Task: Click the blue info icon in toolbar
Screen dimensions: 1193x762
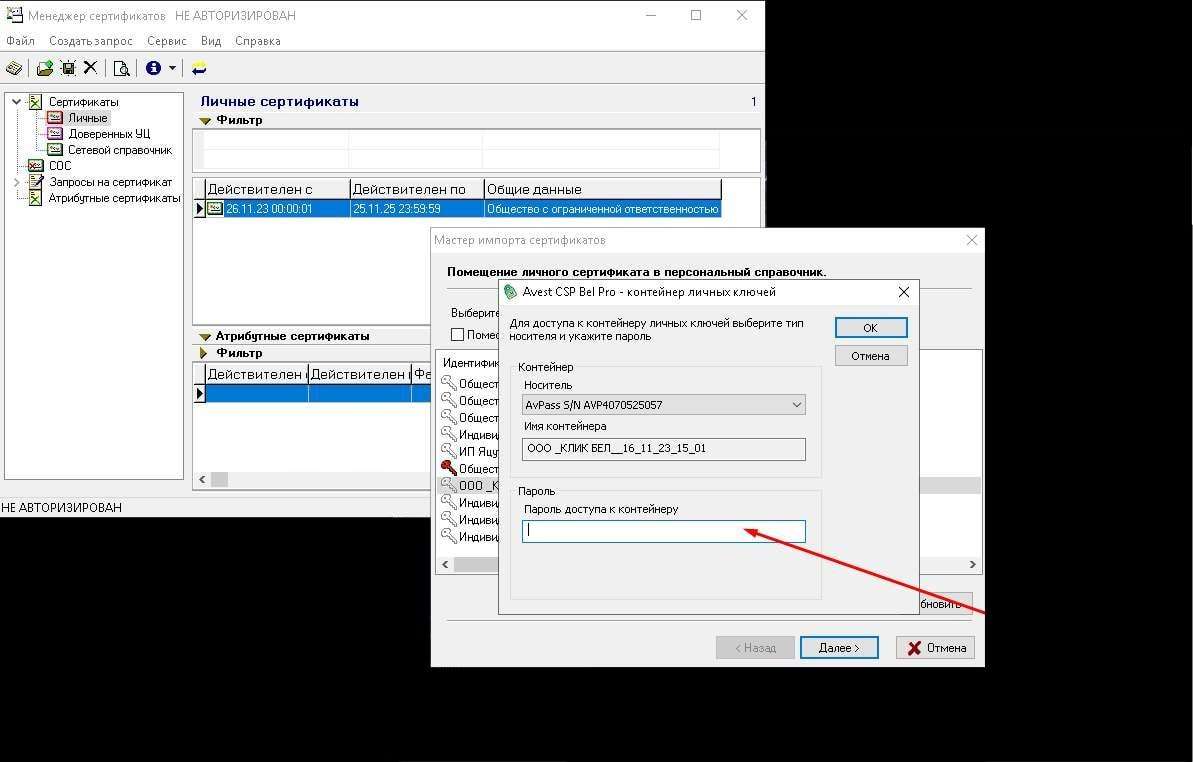Action: 153,68
